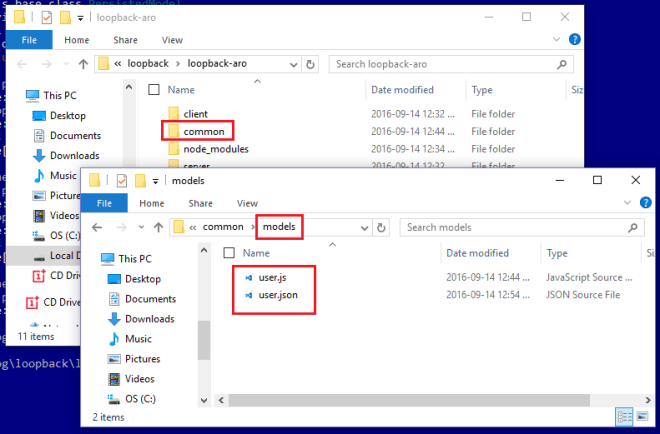Toggle select-all checkbox in models window
This screenshot has height=434, width=660.
229,253
